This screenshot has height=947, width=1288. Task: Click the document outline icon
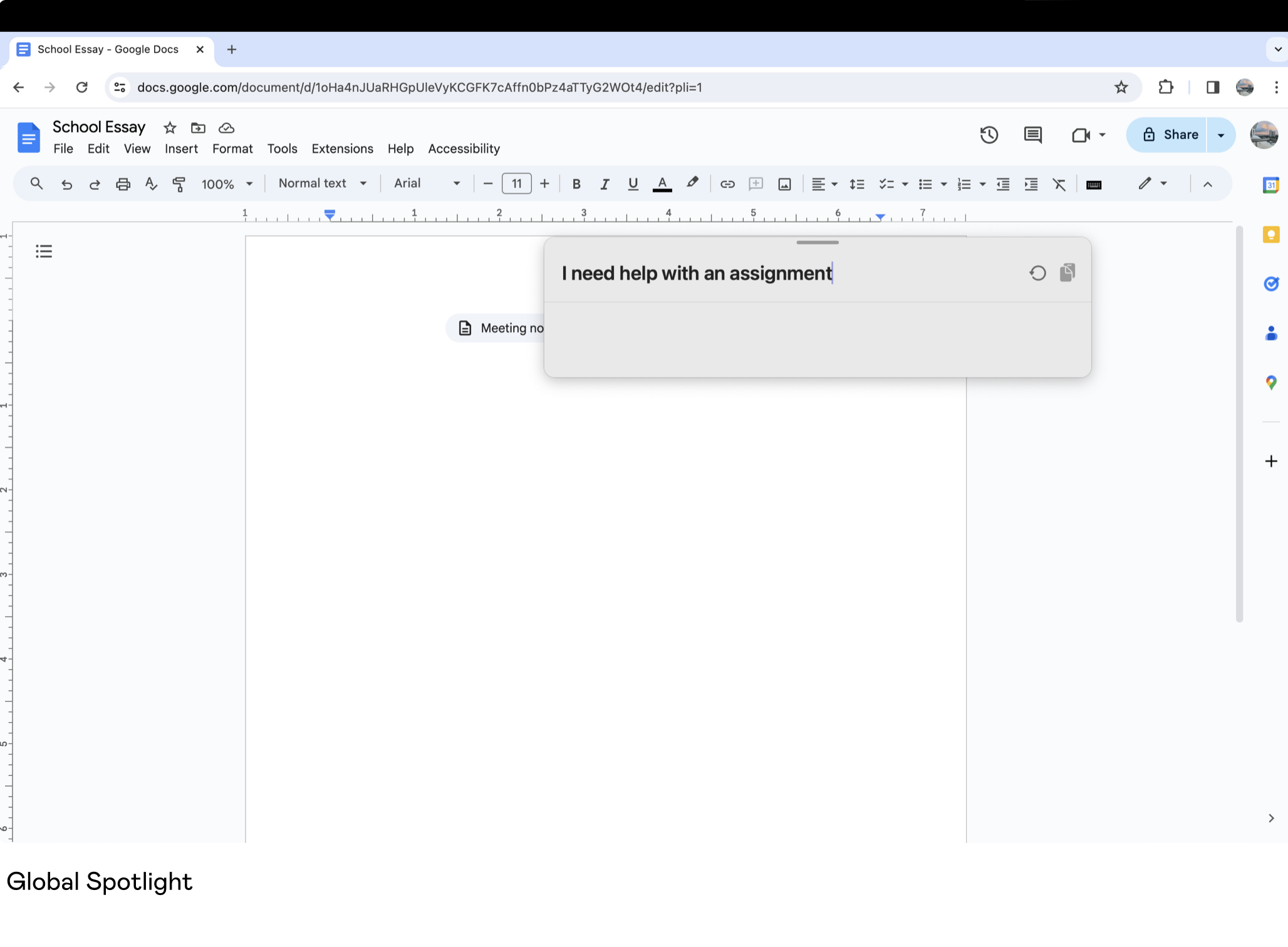tap(44, 251)
